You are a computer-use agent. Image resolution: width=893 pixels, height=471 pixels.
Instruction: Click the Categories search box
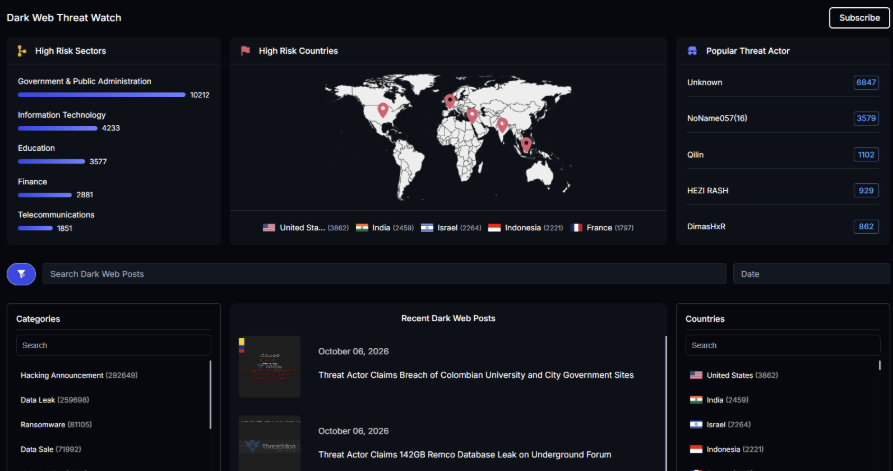(113, 345)
